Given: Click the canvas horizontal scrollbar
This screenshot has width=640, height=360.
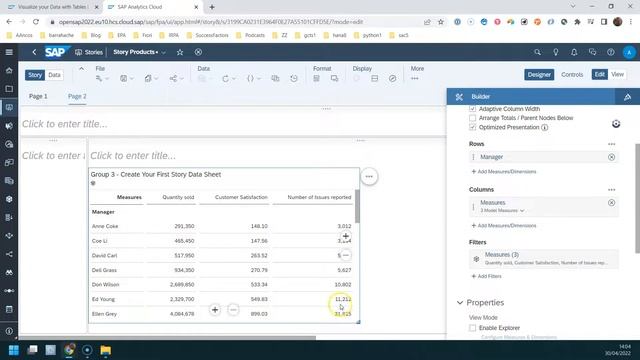Looking at the screenshot, I should 167,338.
